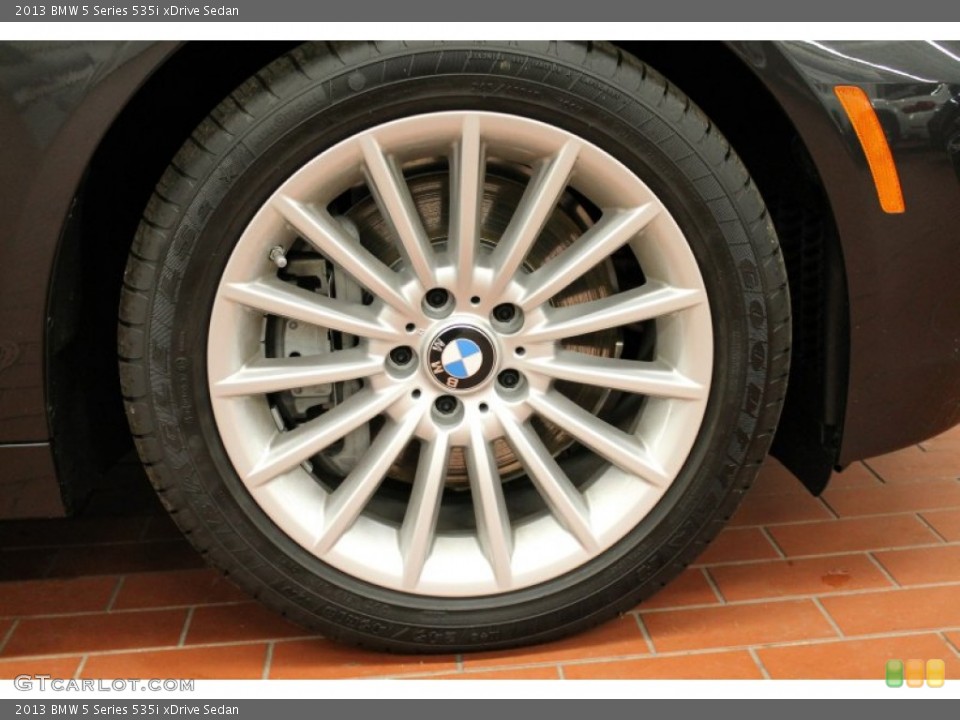Click the orange side marker reflector
The height and width of the screenshot is (720, 960).
pos(870,149)
